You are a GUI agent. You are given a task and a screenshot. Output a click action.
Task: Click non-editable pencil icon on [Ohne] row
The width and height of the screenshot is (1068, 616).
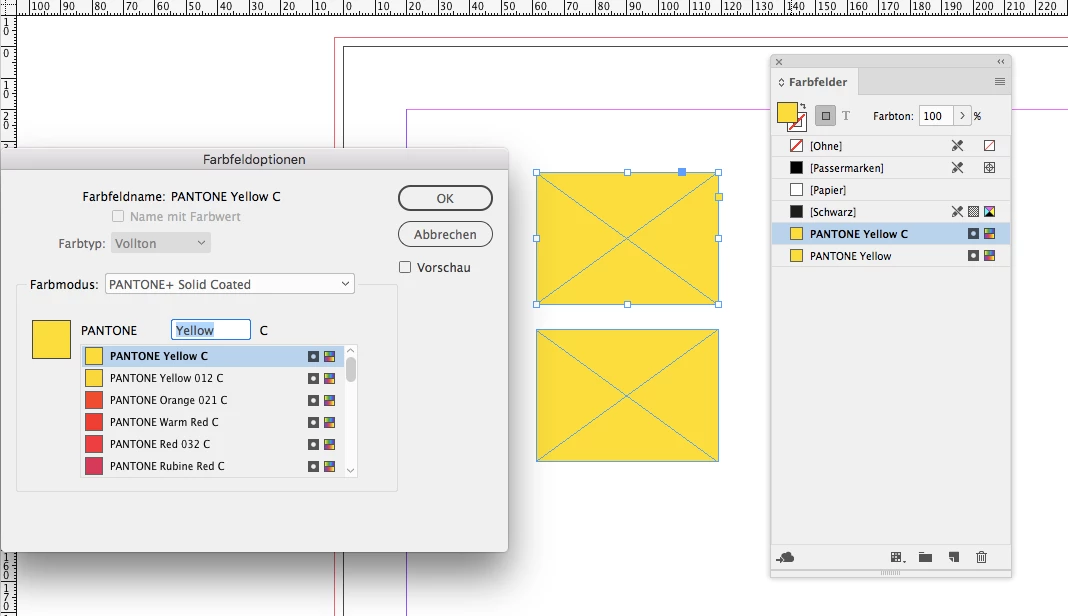[958, 146]
